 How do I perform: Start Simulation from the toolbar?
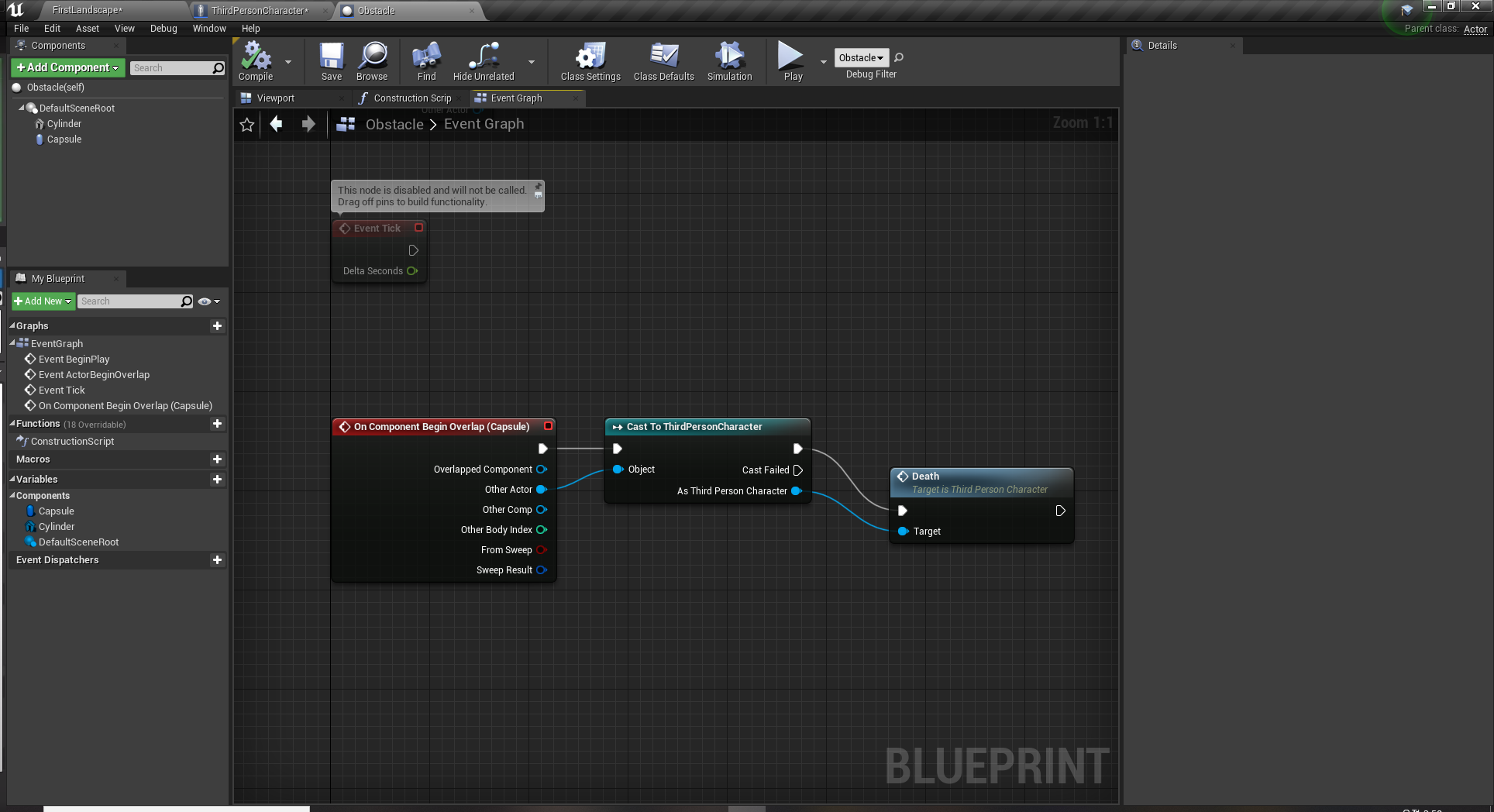pyautogui.click(x=730, y=60)
